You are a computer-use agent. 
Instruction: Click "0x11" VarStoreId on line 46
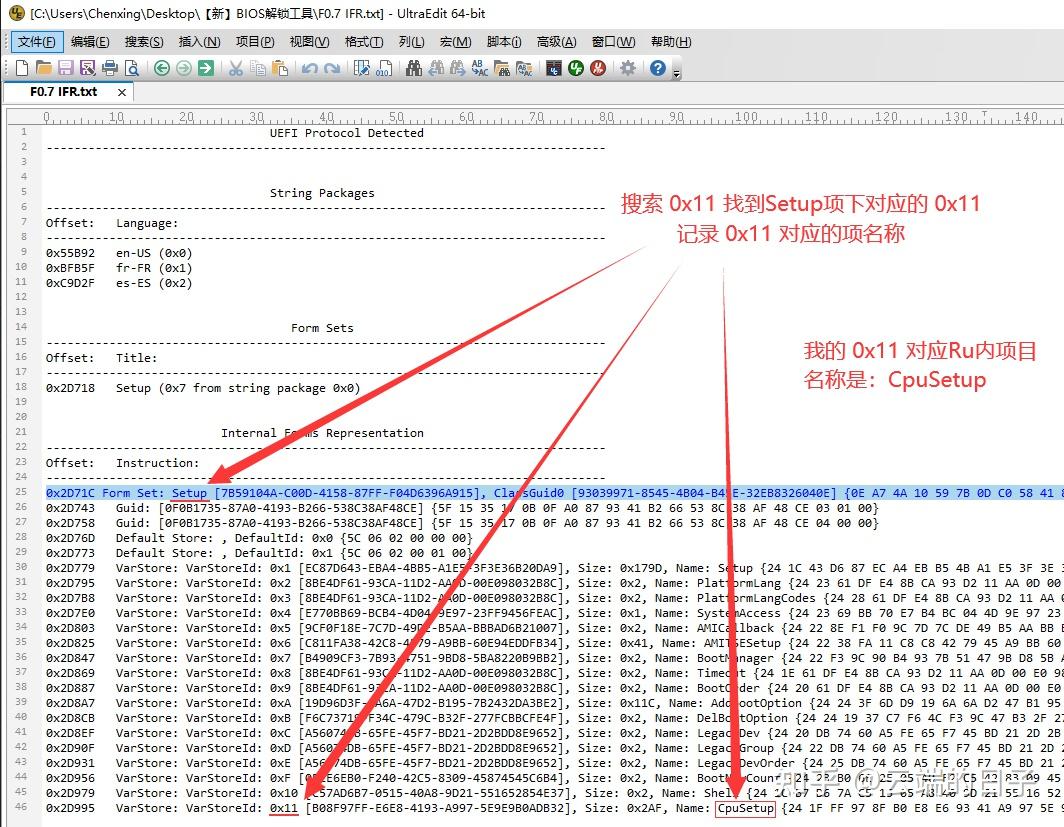pyautogui.click(x=284, y=808)
